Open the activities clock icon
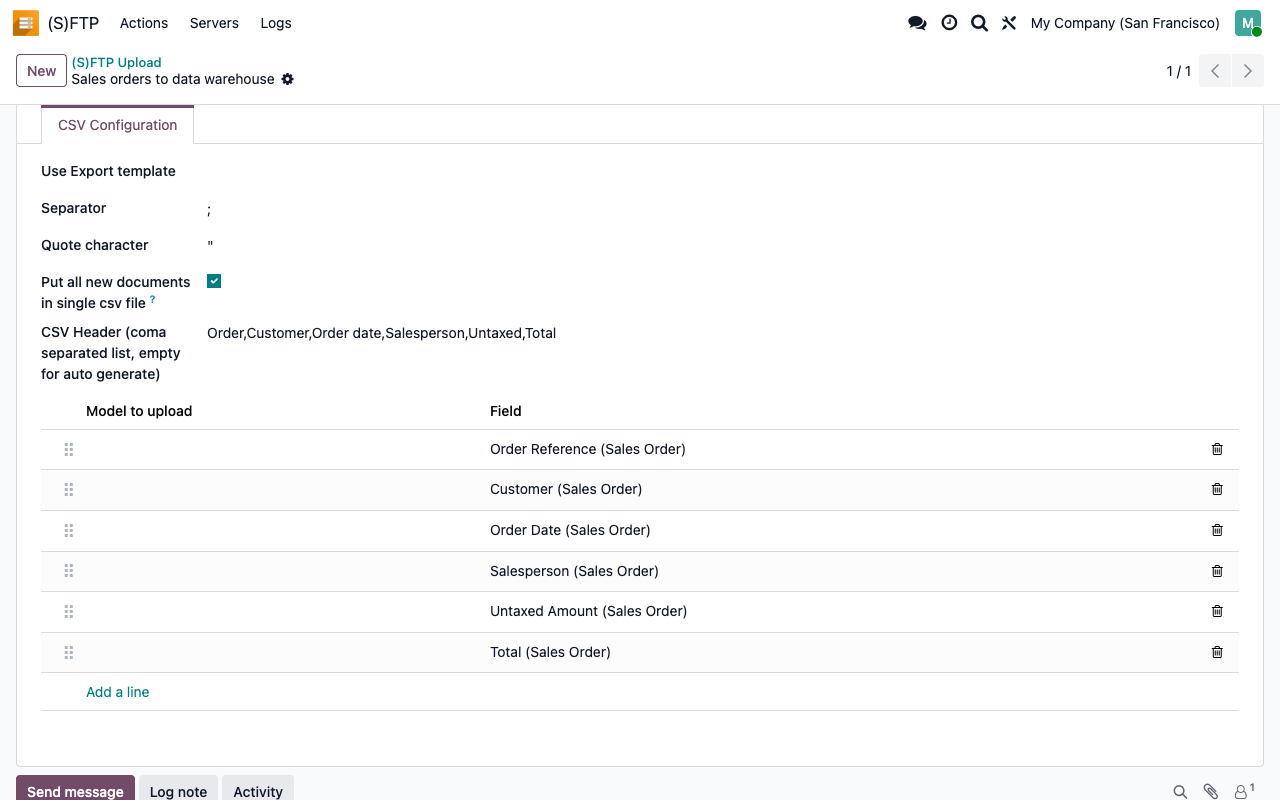The height and width of the screenshot is (800, 1280). point(949,23)
